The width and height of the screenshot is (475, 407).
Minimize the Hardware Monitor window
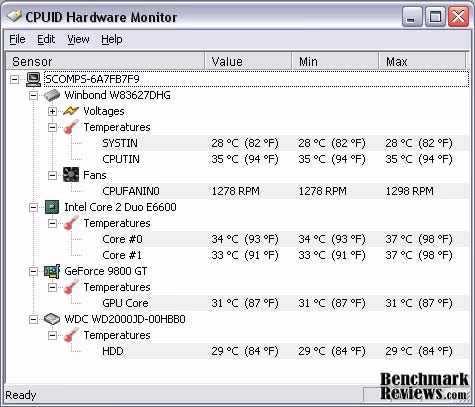[x=412, y=17]
